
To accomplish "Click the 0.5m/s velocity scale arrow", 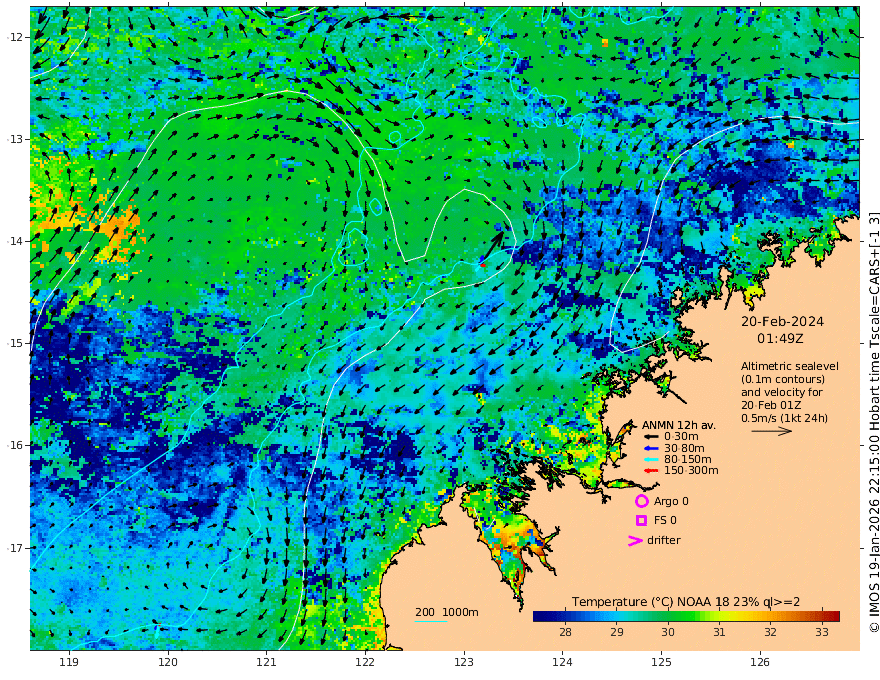I will tap(772, 431).
